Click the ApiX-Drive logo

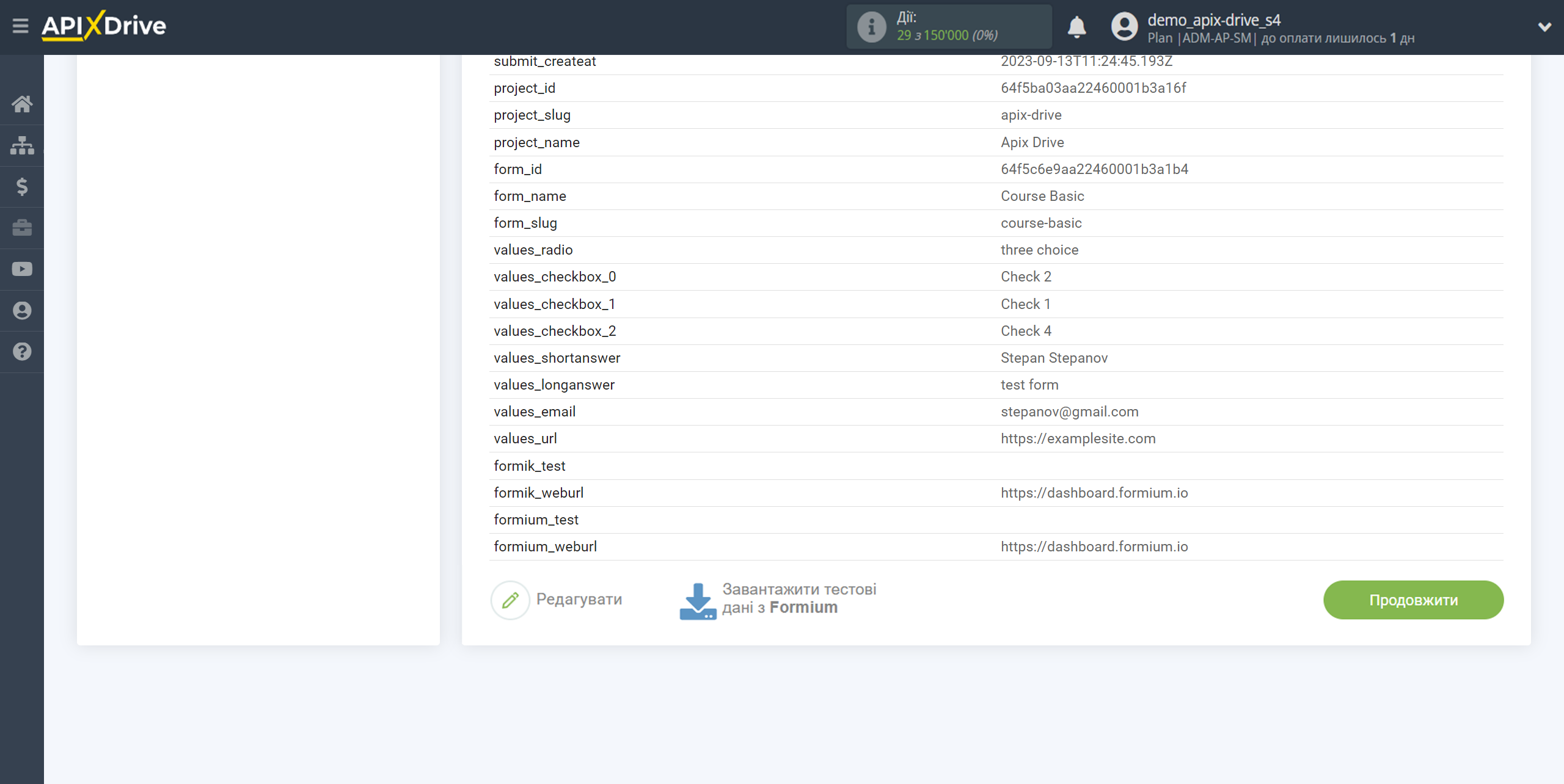[x=104, y=26]
